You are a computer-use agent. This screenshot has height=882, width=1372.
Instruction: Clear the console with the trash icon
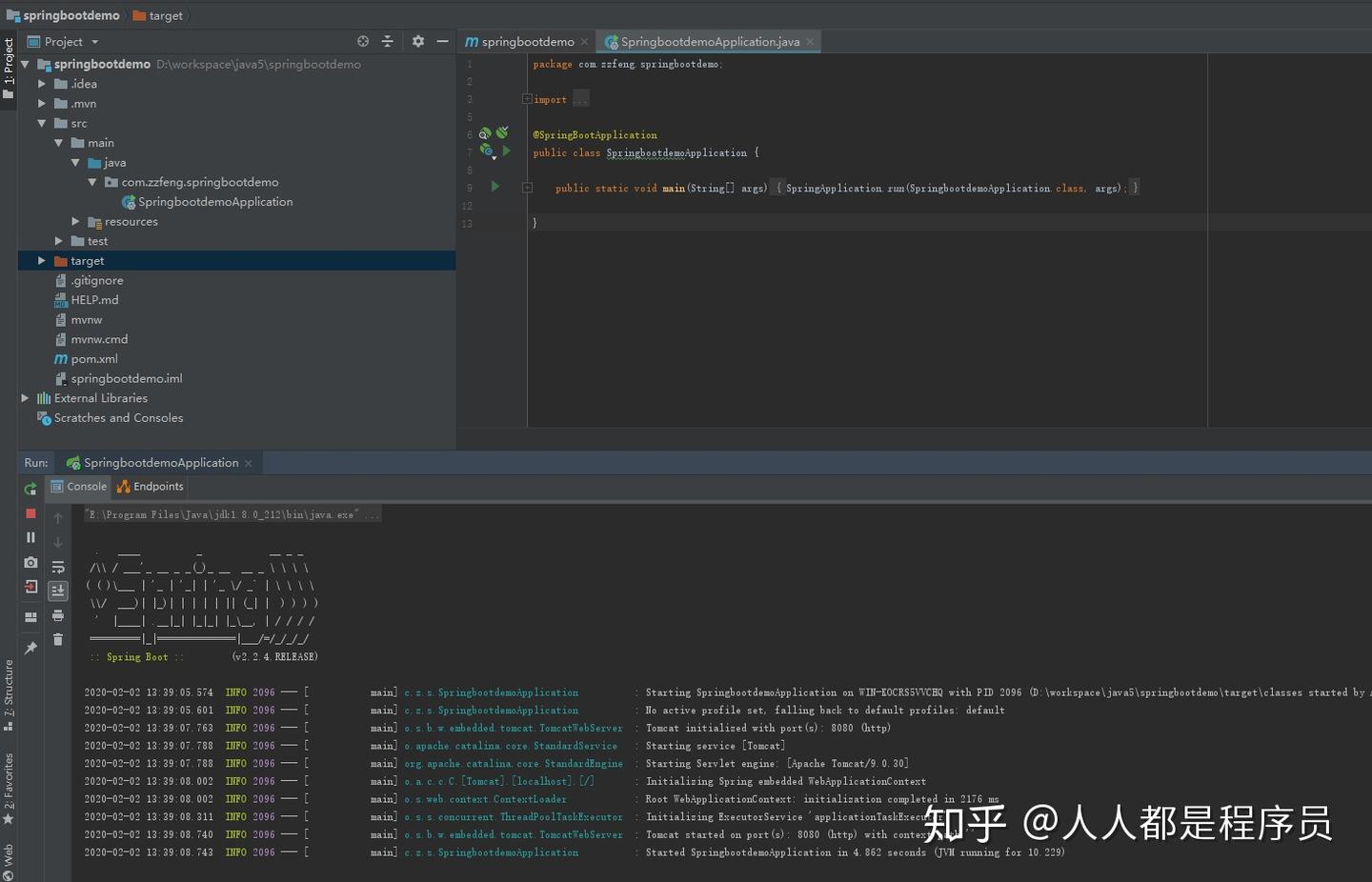[x=58, y=640]
